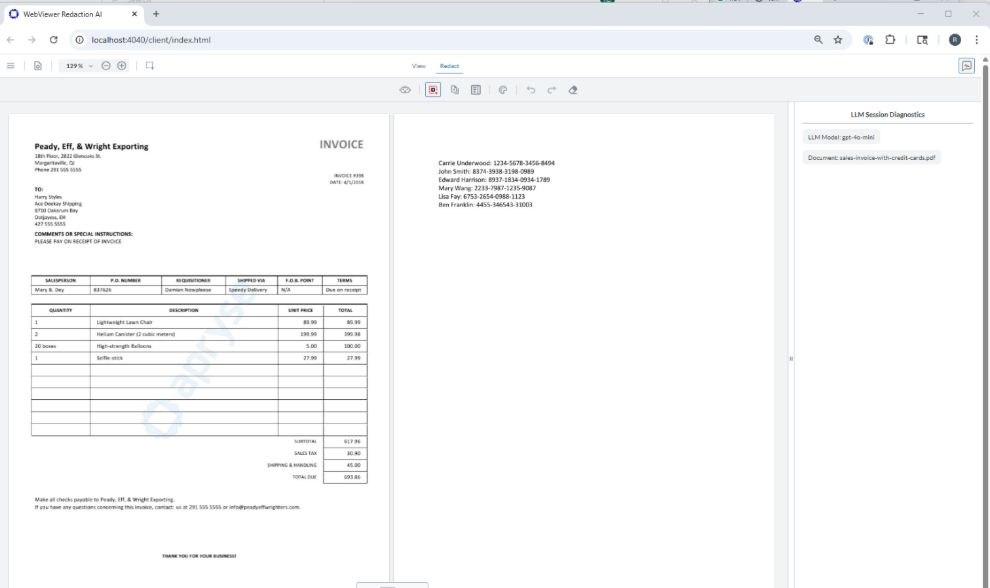Zoom out with the minus circle button
Image resolution: width=990 pixels, height=588 pixels.
point(106,66)
